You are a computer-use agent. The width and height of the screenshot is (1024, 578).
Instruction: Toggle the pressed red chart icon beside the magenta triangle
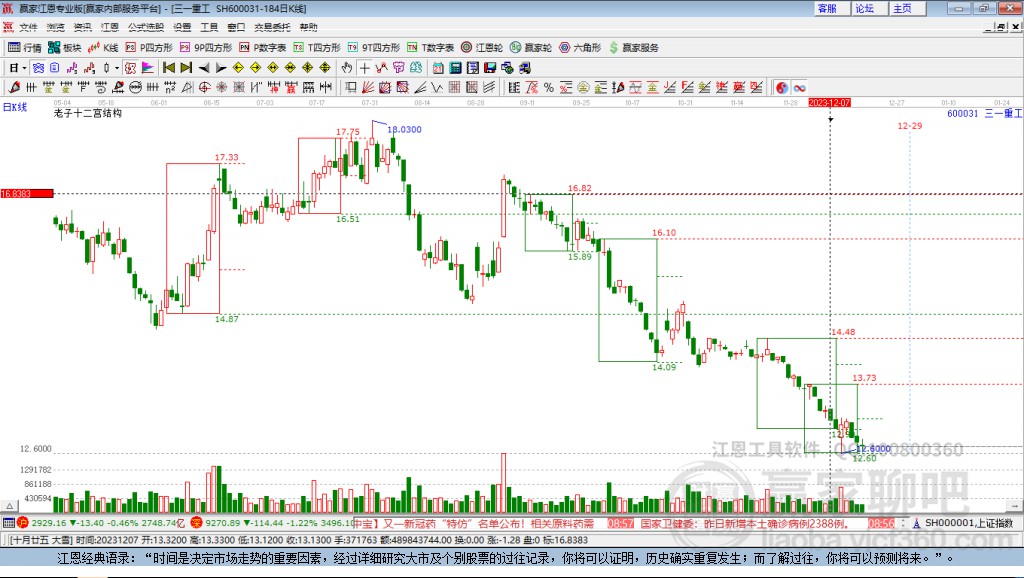(x=130, y=68)
